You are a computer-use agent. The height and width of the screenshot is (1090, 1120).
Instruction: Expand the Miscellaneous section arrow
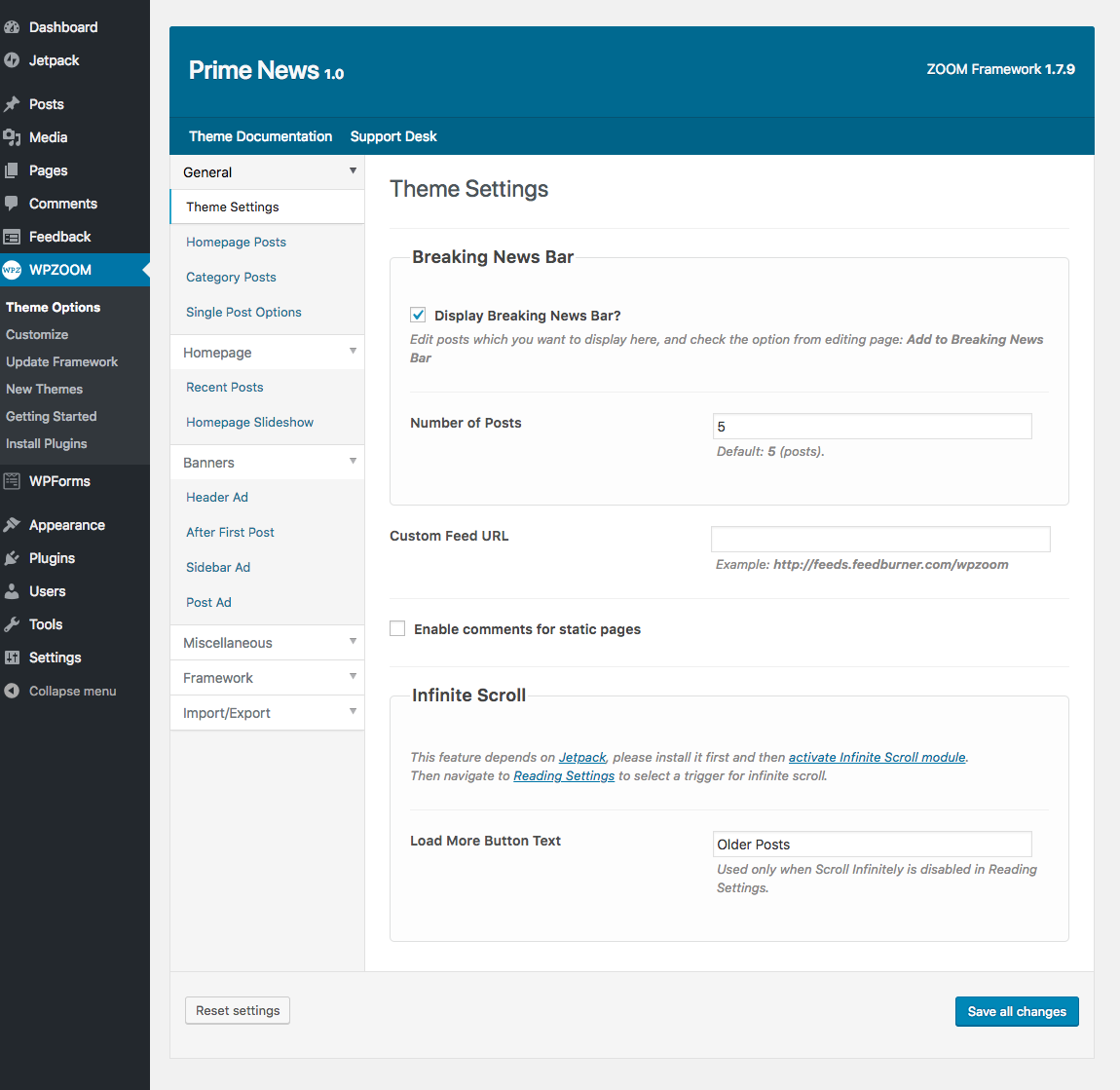point(353,641)
